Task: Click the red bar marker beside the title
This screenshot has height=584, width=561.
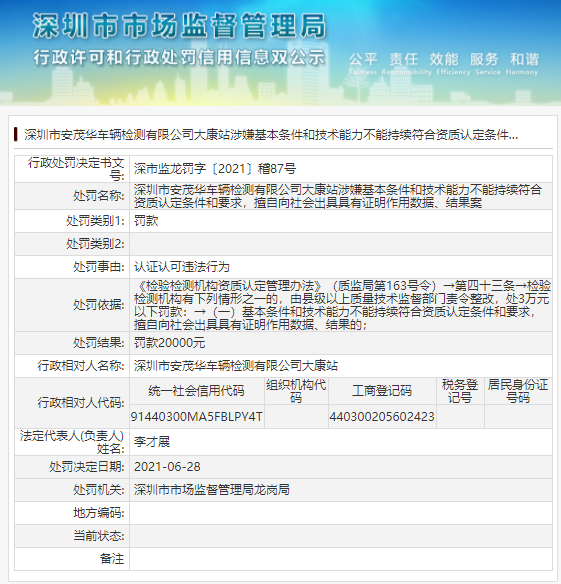Action: pyautogui.click(x=16, y=134)
